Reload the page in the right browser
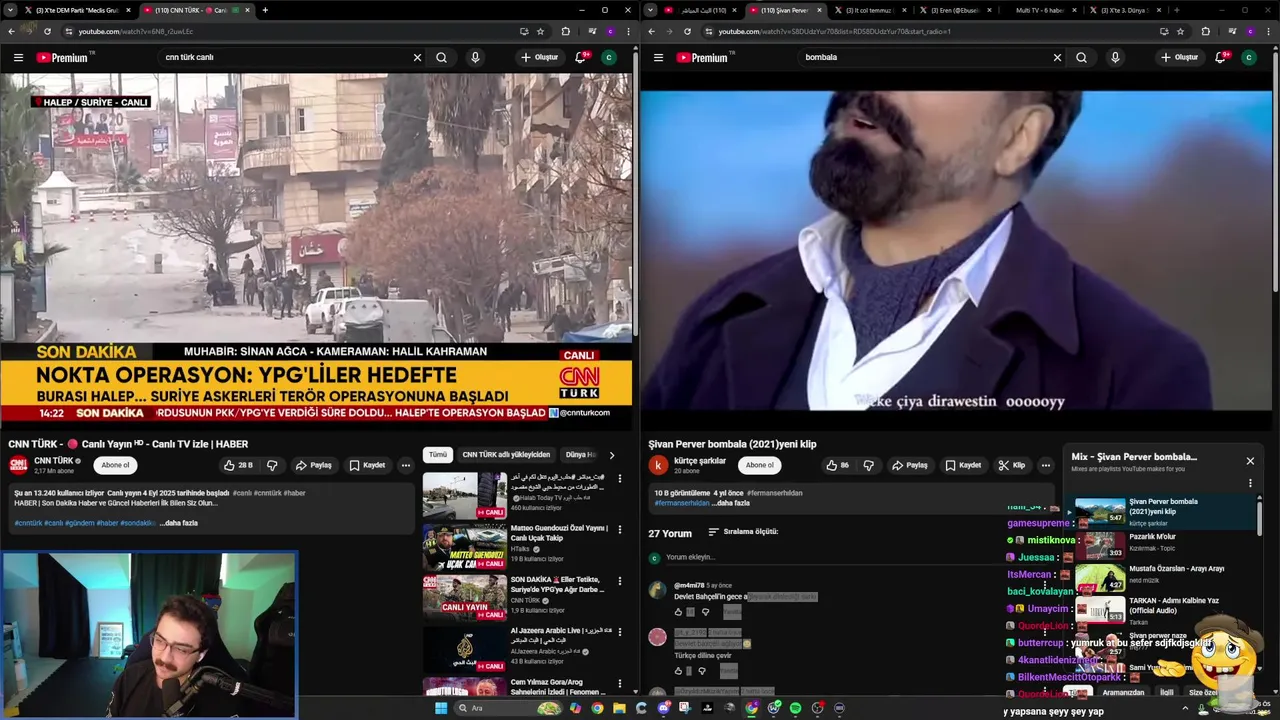The image size is (1280, 720). 686,31
